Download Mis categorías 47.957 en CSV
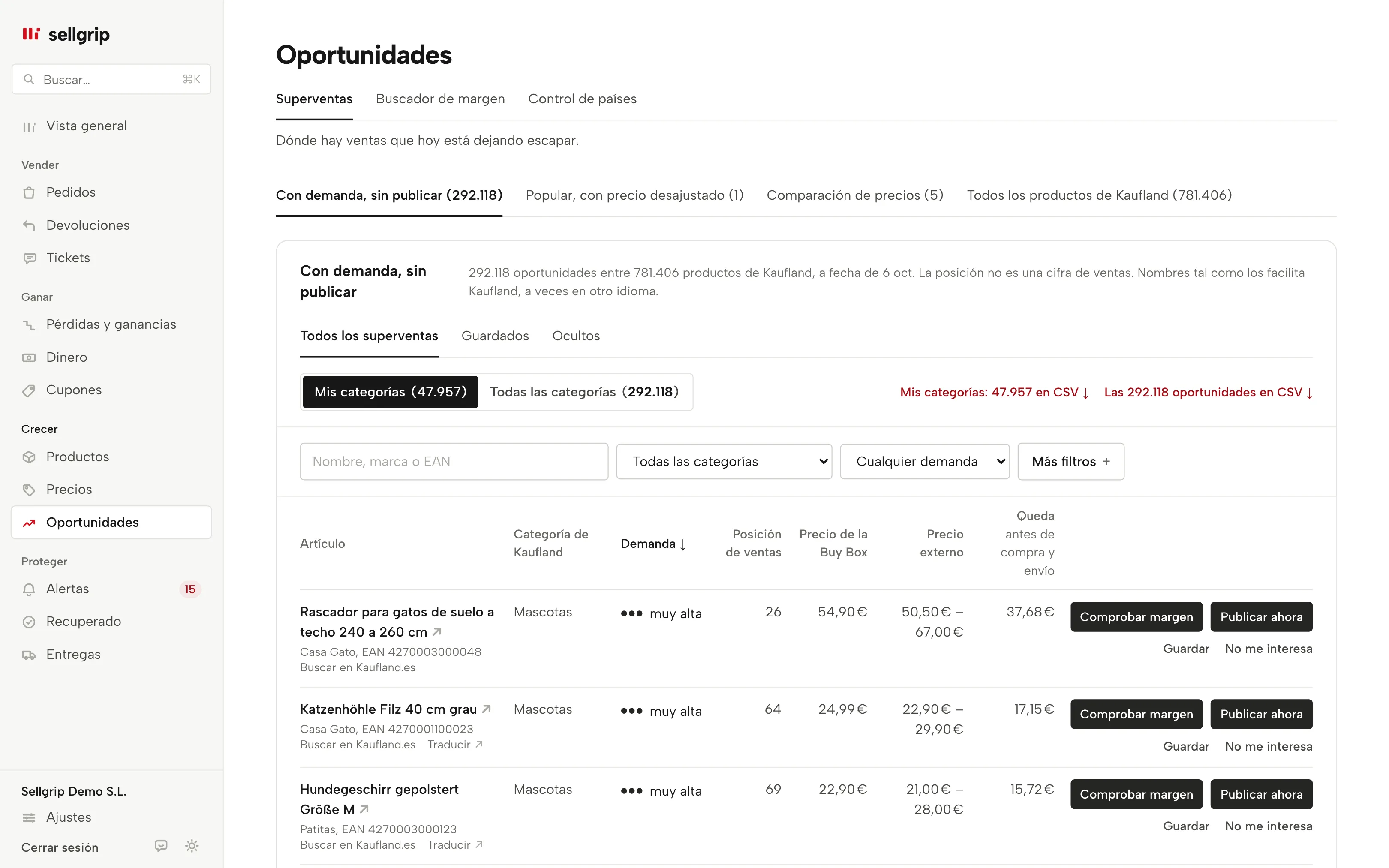 (994, 393)
